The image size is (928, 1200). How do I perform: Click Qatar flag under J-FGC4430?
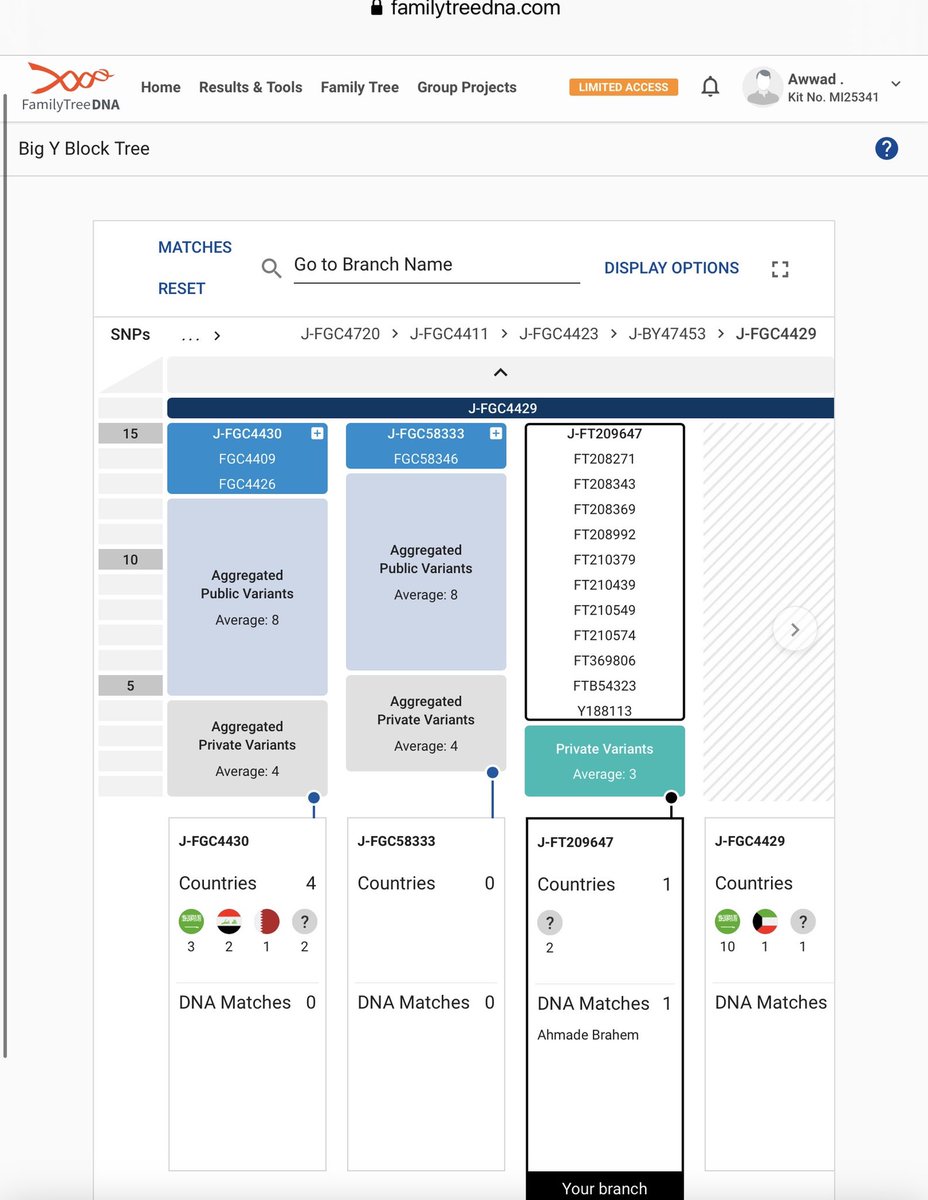coord(266,921)
